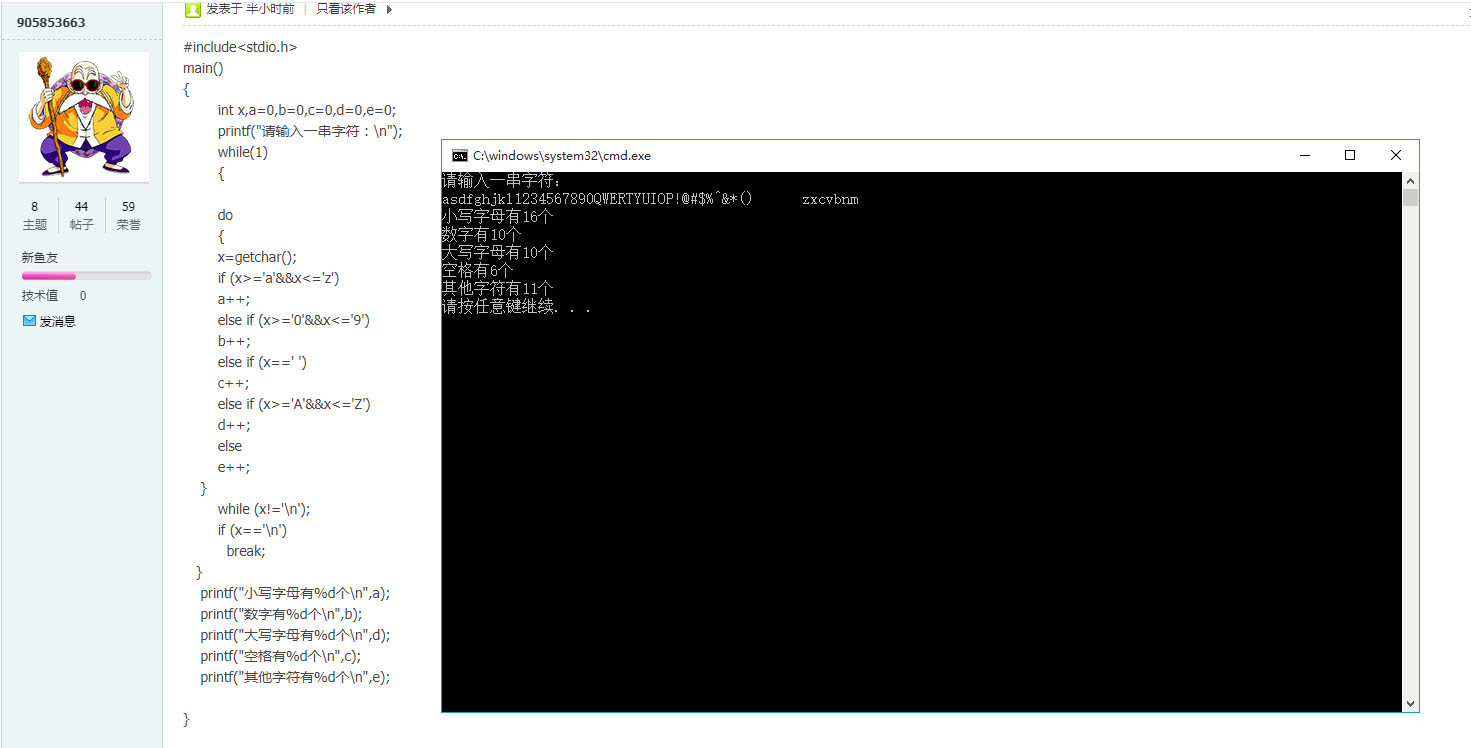Open the 荣誉 count of 59

click(x=128, y=216)
